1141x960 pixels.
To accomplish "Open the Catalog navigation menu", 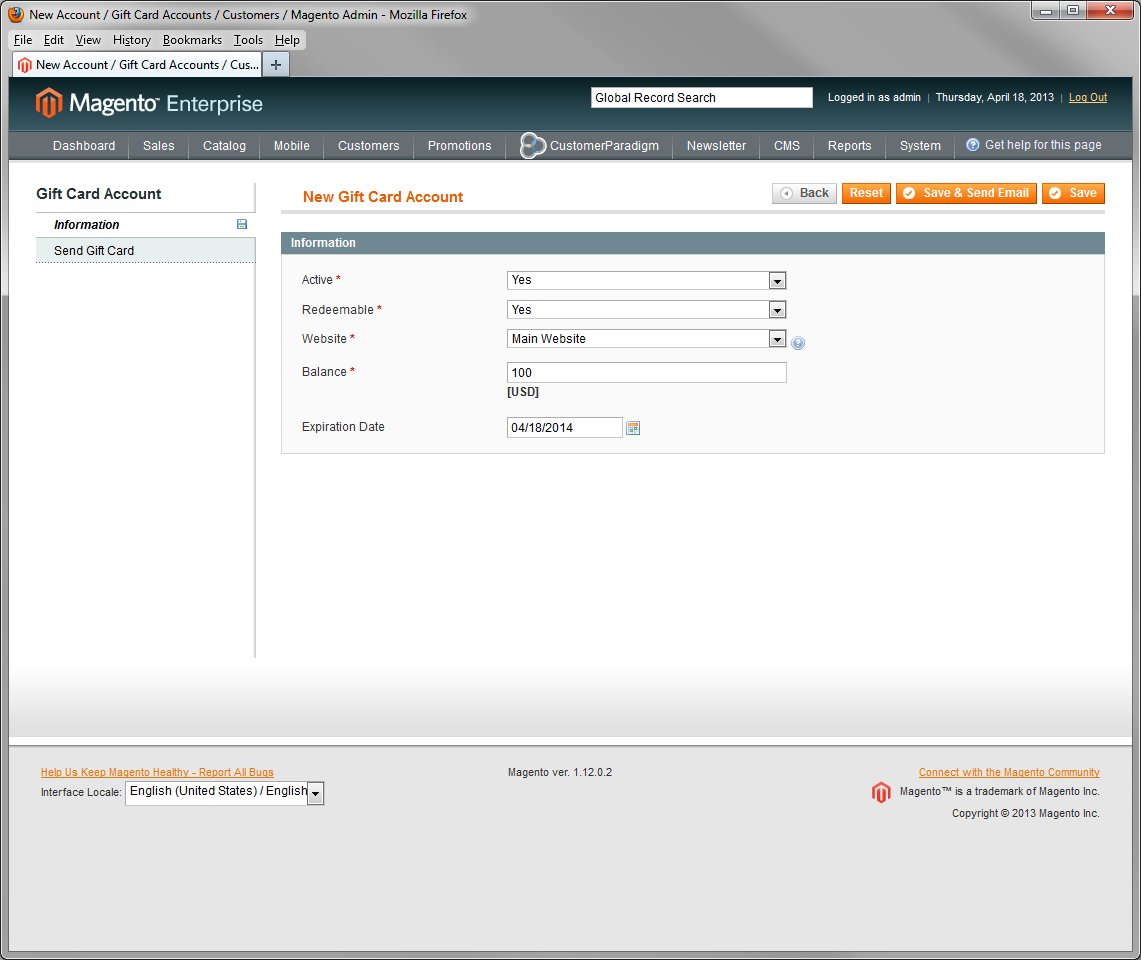I will point(224,146).
